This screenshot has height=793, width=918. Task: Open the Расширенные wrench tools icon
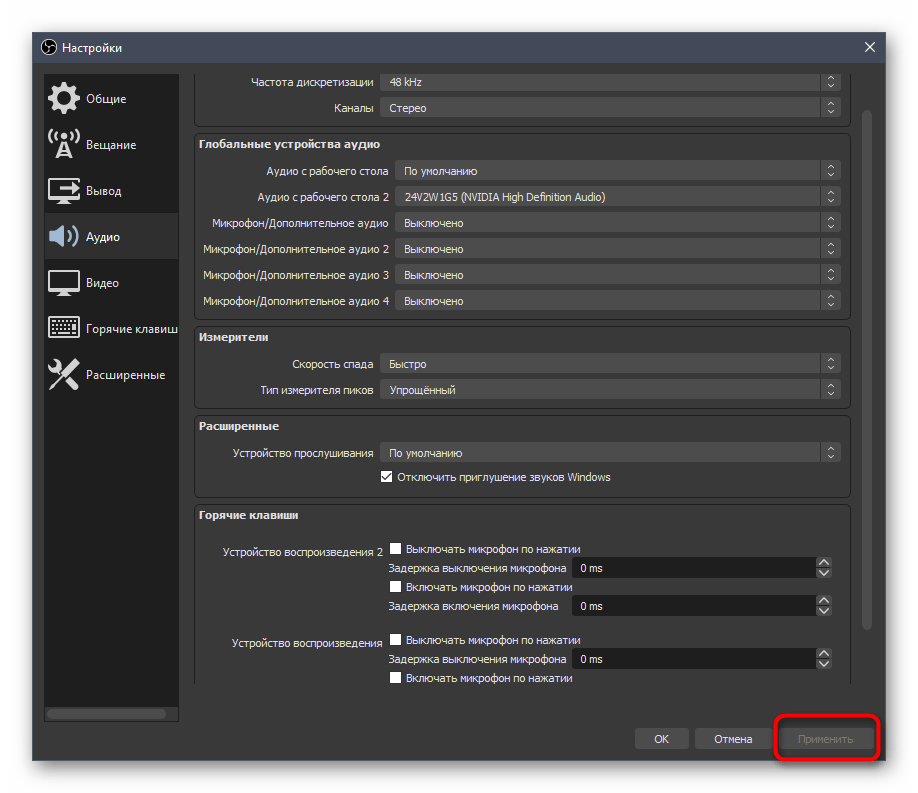(x=64, y=375)
